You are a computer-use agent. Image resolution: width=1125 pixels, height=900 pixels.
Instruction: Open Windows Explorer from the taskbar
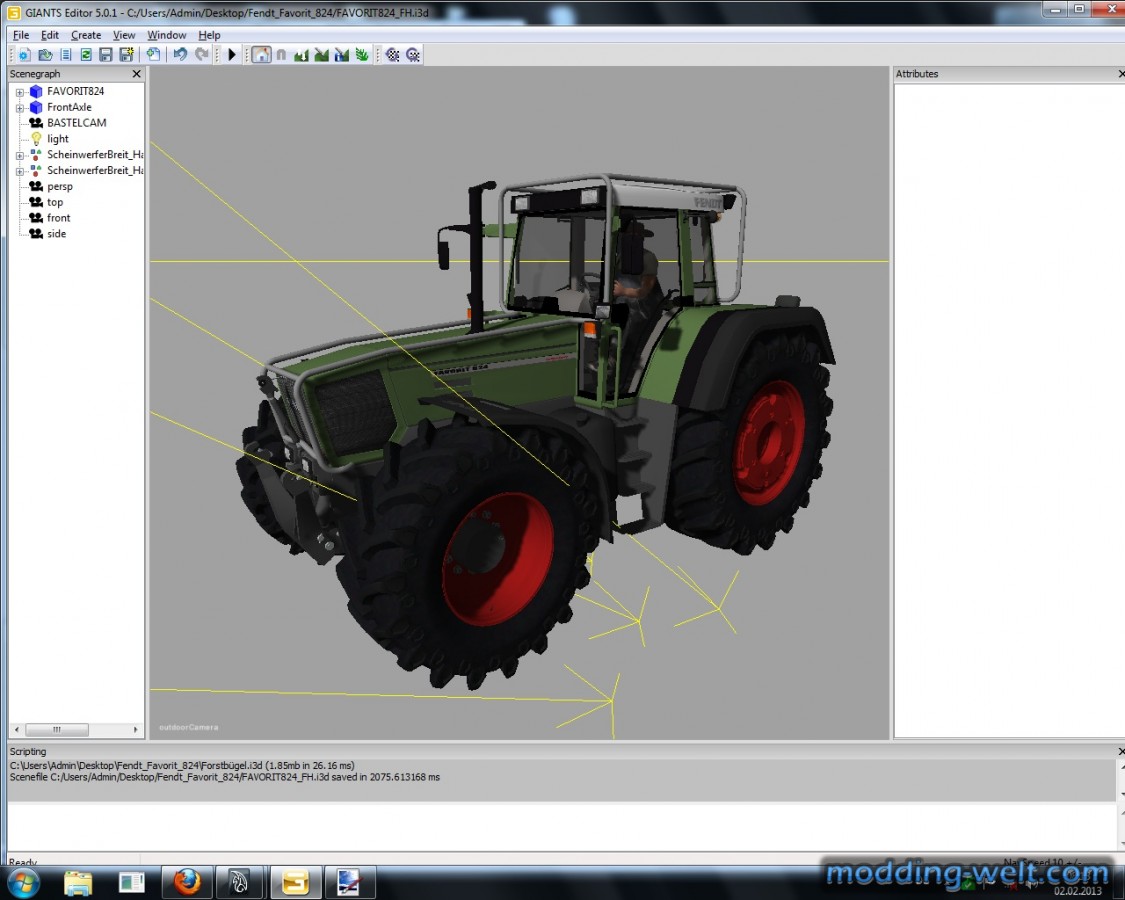[78, 882]
